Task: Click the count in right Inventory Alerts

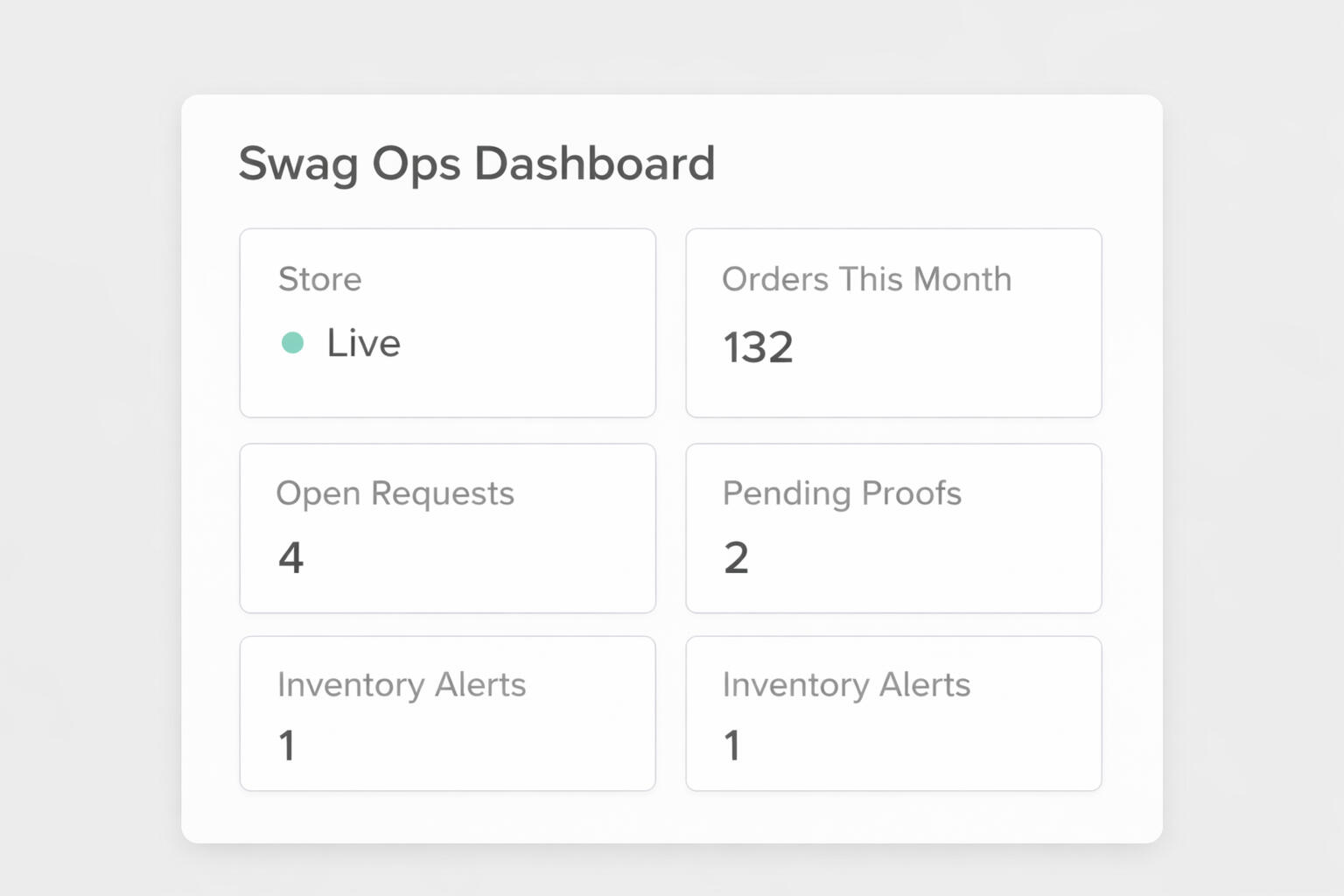Action: [x=732, y=746]
